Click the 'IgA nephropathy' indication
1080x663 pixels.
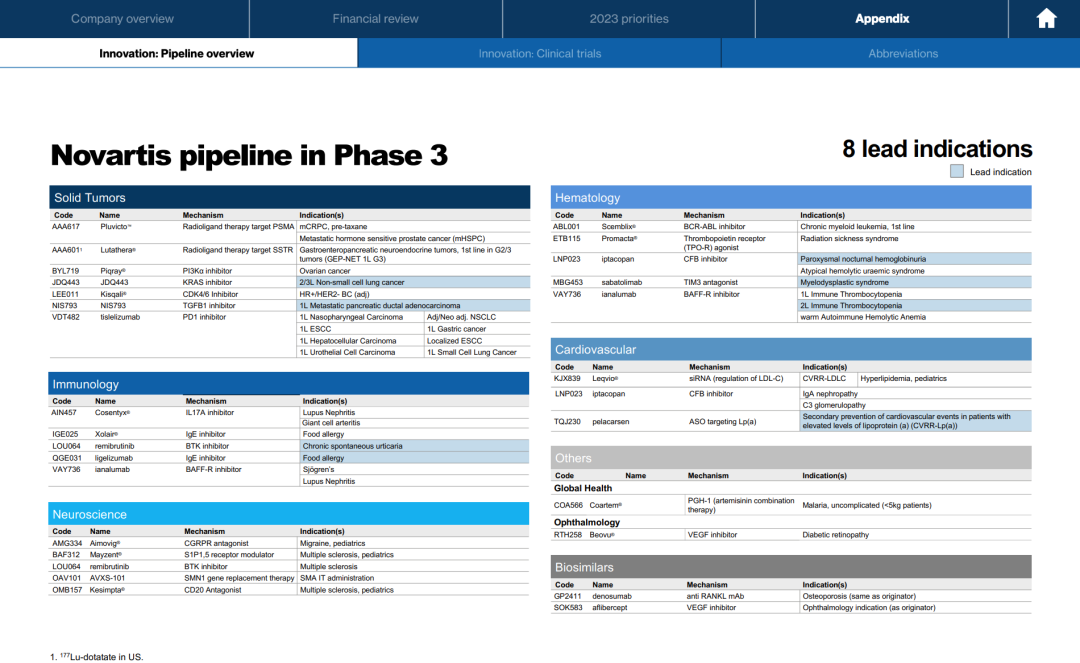pyautogui.click(x=830, y=394)
